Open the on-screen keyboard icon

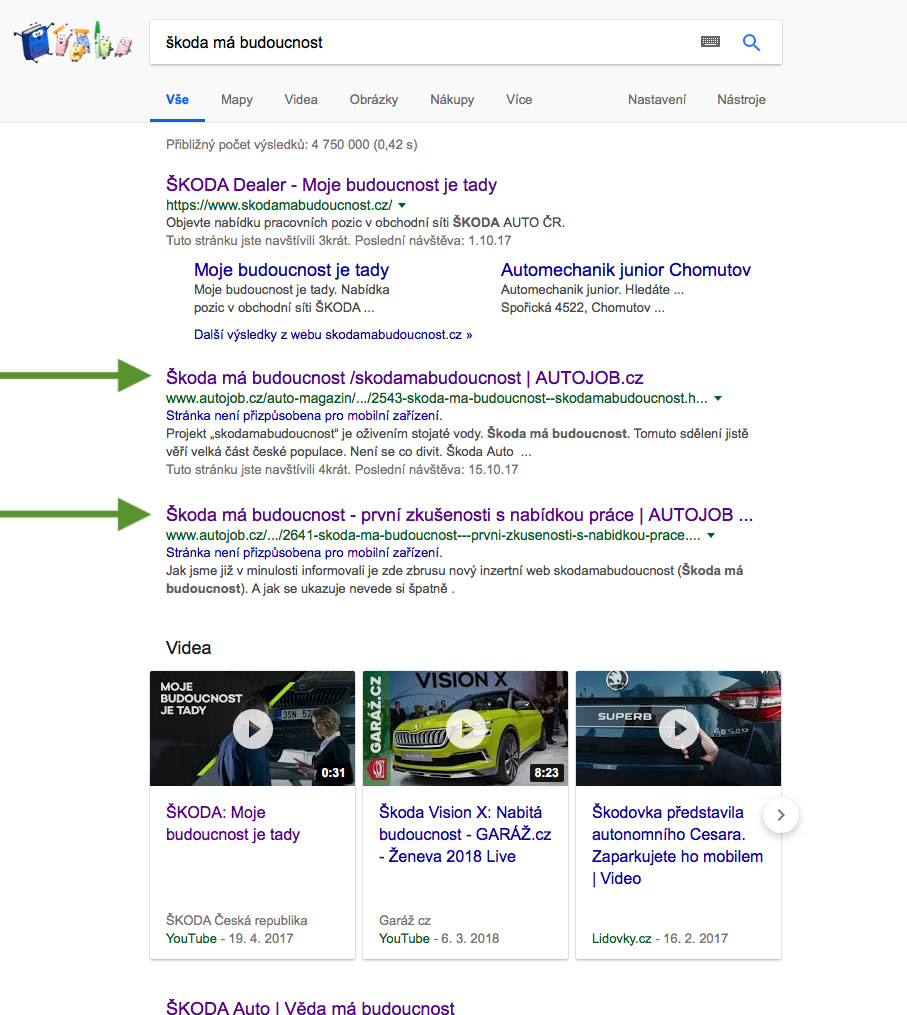[710, 42]
